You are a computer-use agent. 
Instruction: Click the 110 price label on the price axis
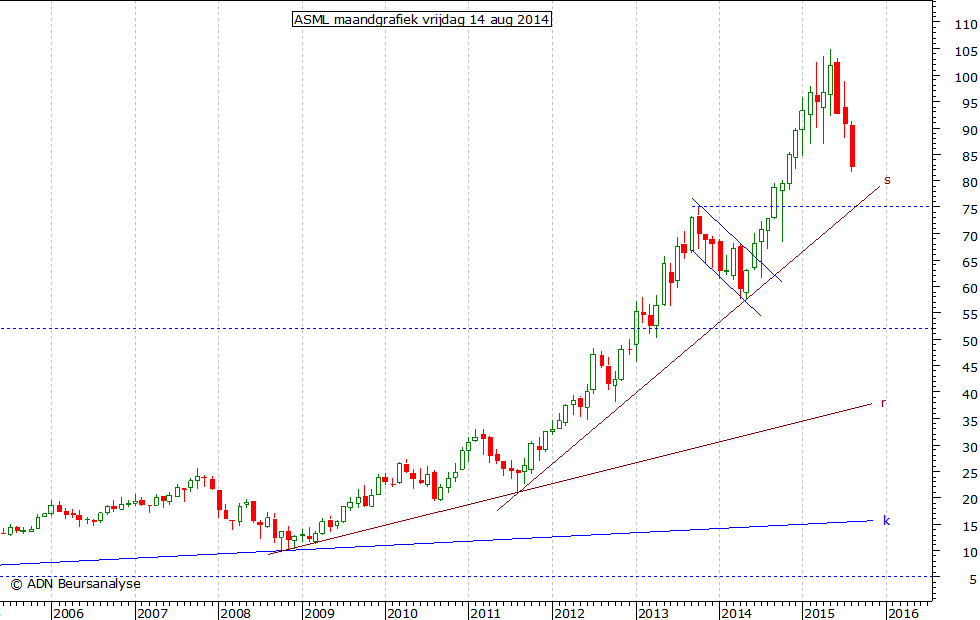[x=966, y=25]
